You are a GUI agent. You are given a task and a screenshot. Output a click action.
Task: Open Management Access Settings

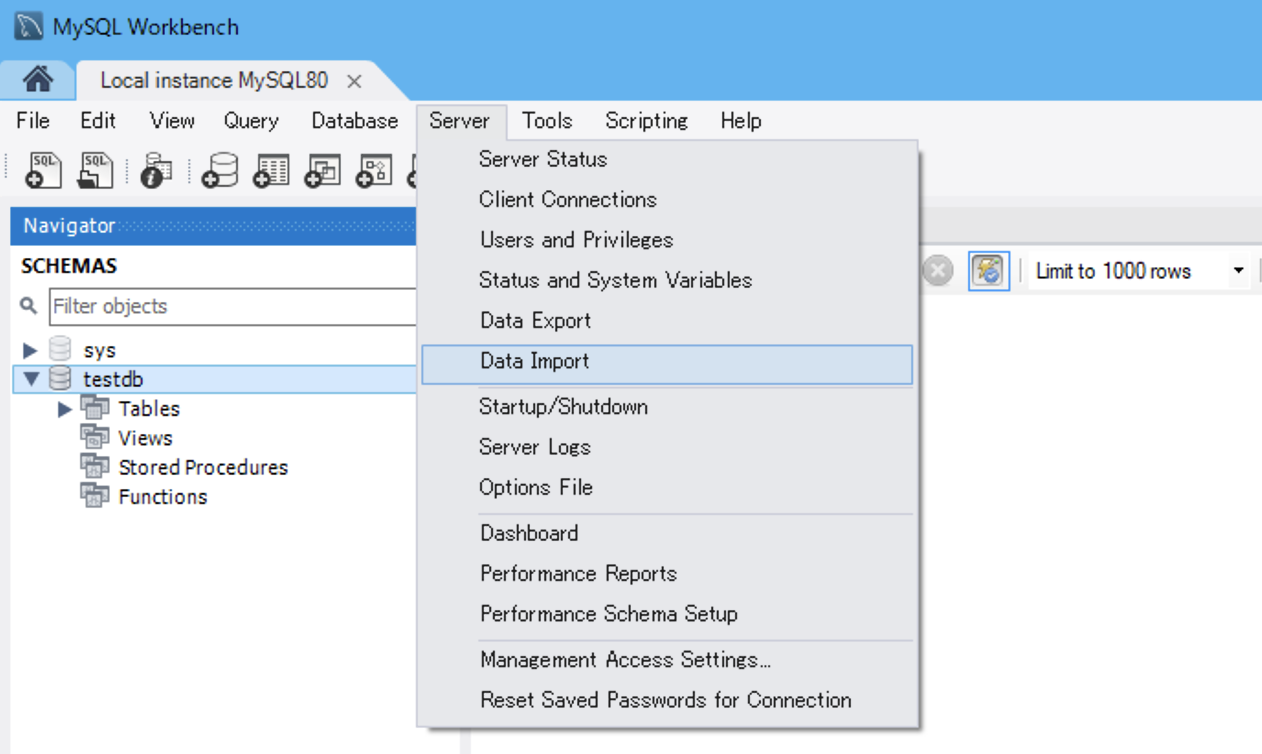click(667, 660)
